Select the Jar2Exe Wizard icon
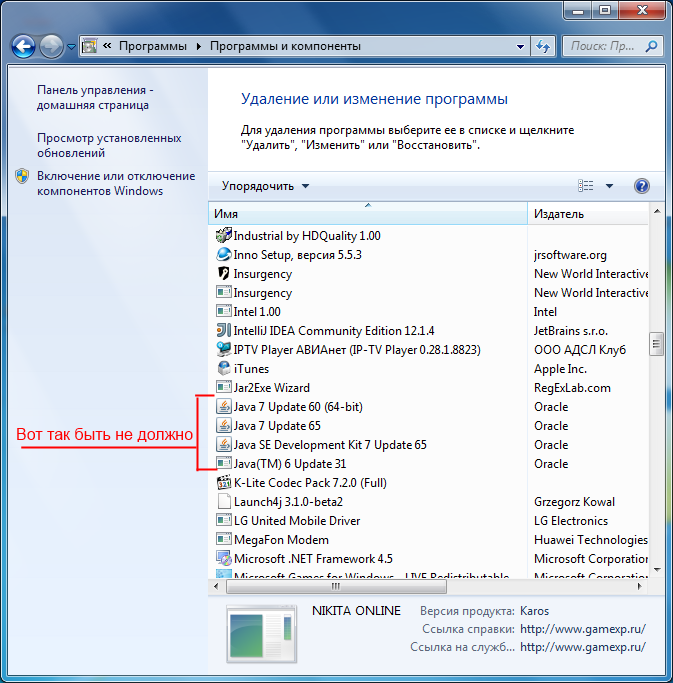 (x=223, y=387)
